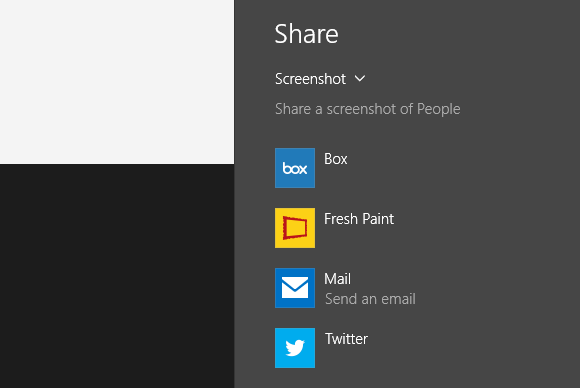The height and width of the screenshot is (388, 580).
Task: Click the Mail envelope icon
Action: point(295,288)
